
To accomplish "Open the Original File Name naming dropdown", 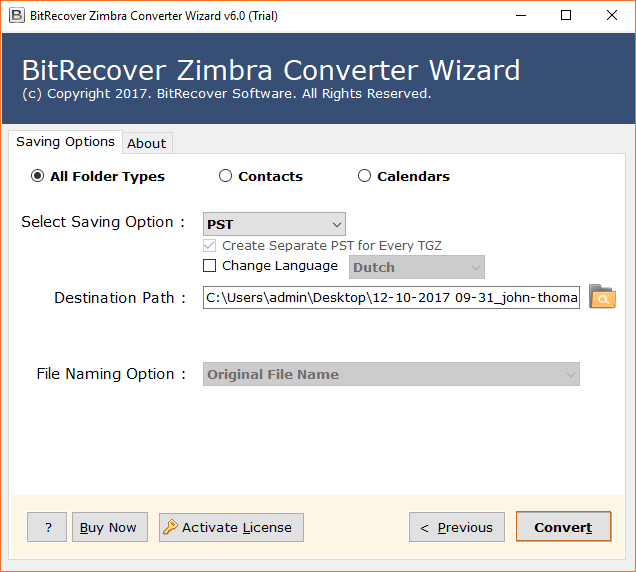I will 391,374.
